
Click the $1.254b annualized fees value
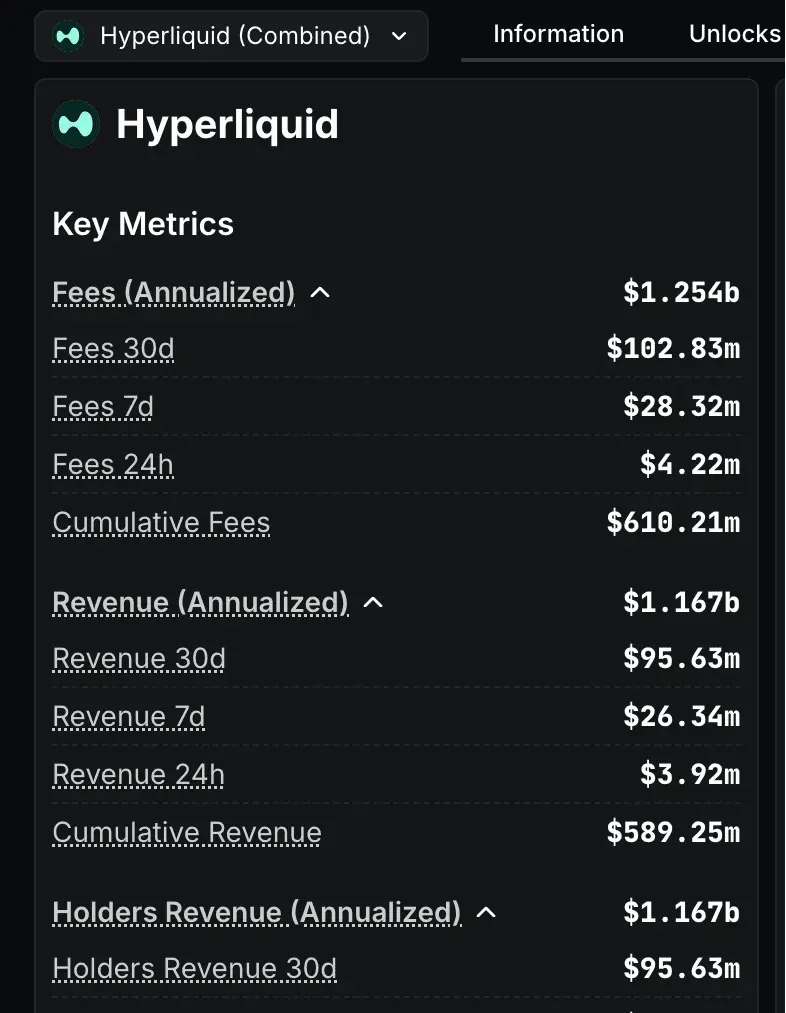point(681,293)
